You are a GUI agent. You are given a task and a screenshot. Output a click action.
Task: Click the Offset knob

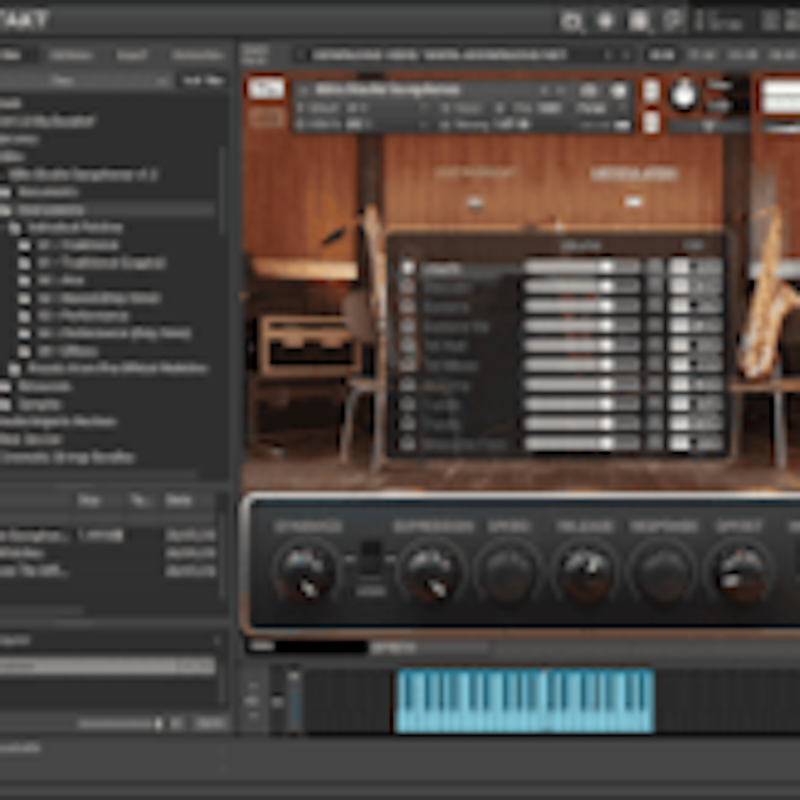[x=741, y=572]
